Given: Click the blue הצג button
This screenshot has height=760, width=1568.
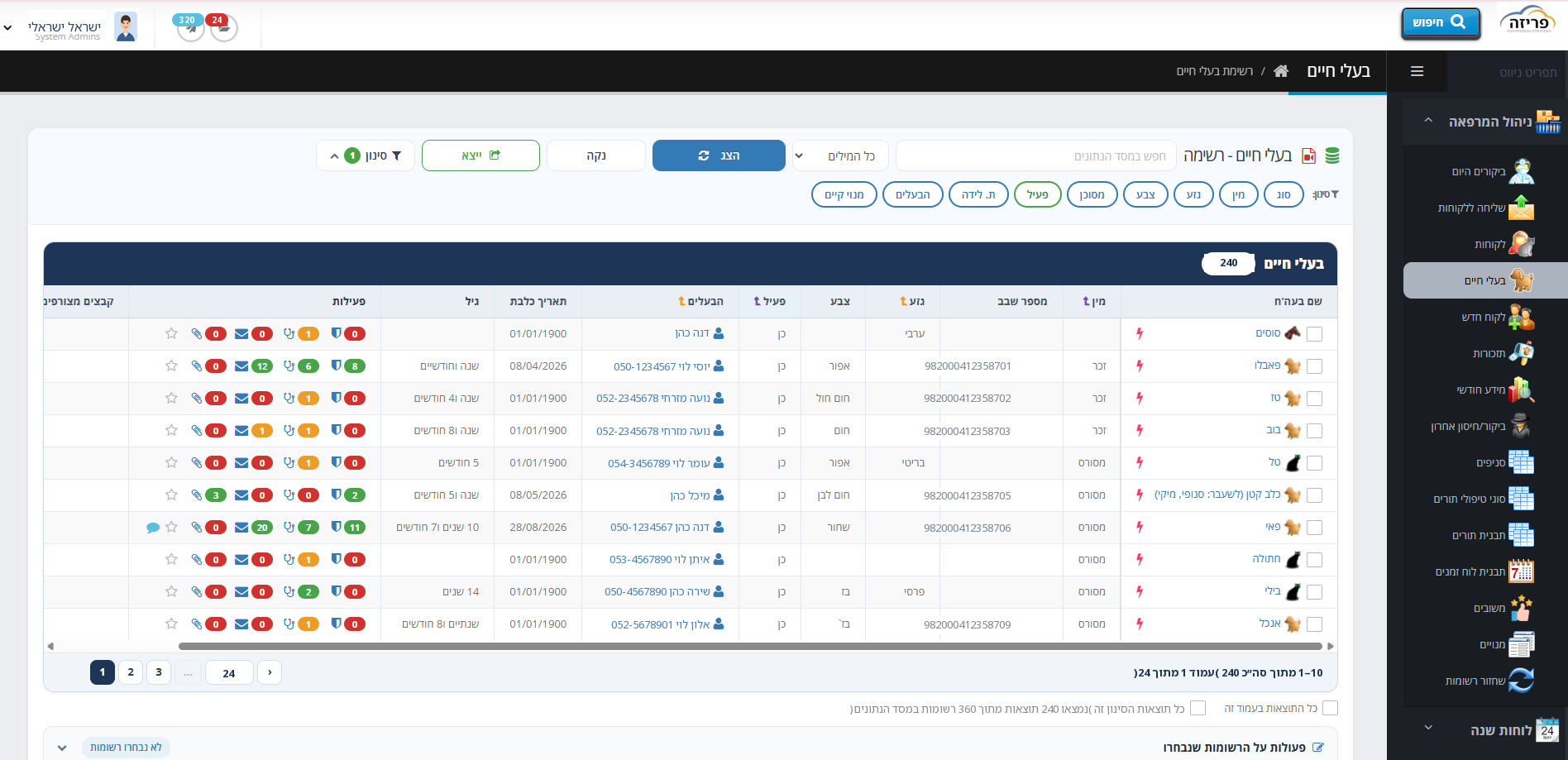Looking at the screenshot, I should [x=719, y=155].
